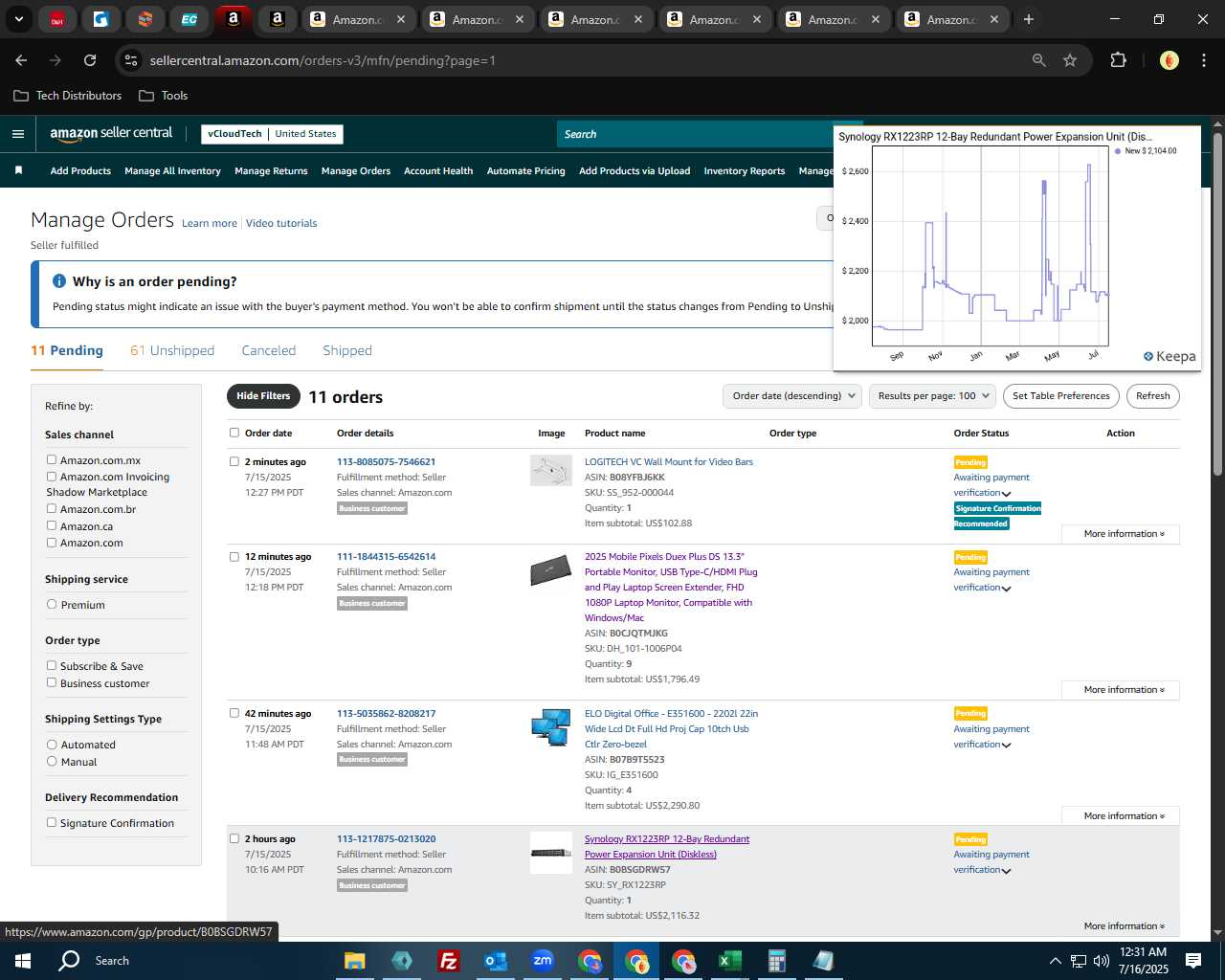The image size is (1225, 980).
Task: Check the Subscribe & Save order type
Action: (52, 665)
